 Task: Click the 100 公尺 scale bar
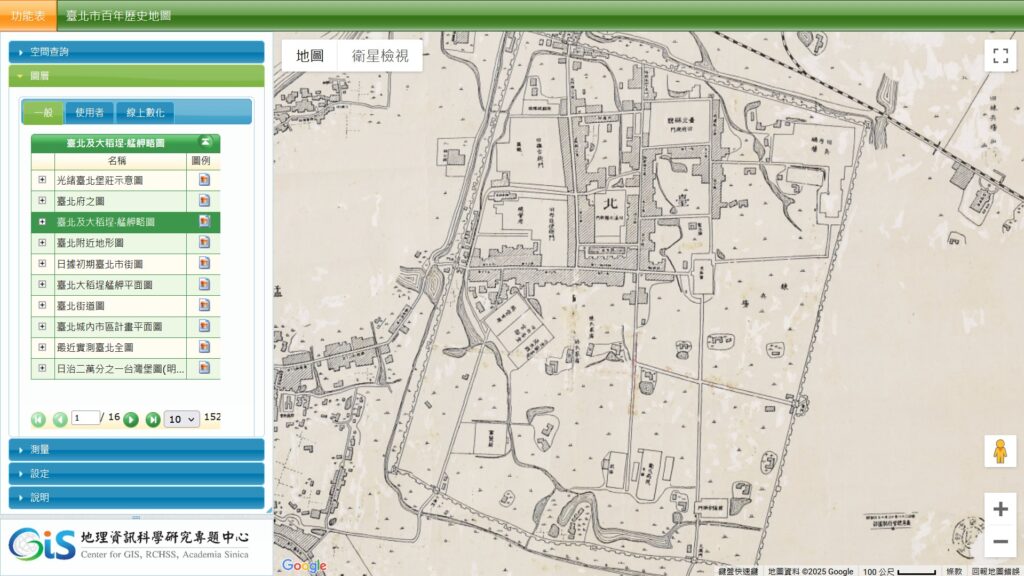click(x=899, y=571)
